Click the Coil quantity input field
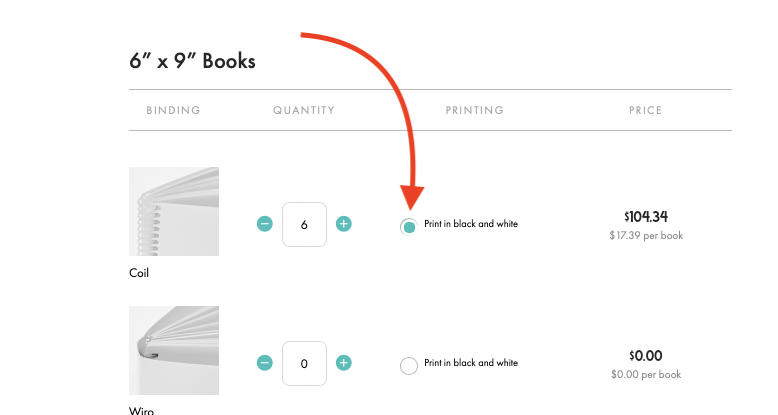This screenshot has width=778, height=415. pos(304,224)
